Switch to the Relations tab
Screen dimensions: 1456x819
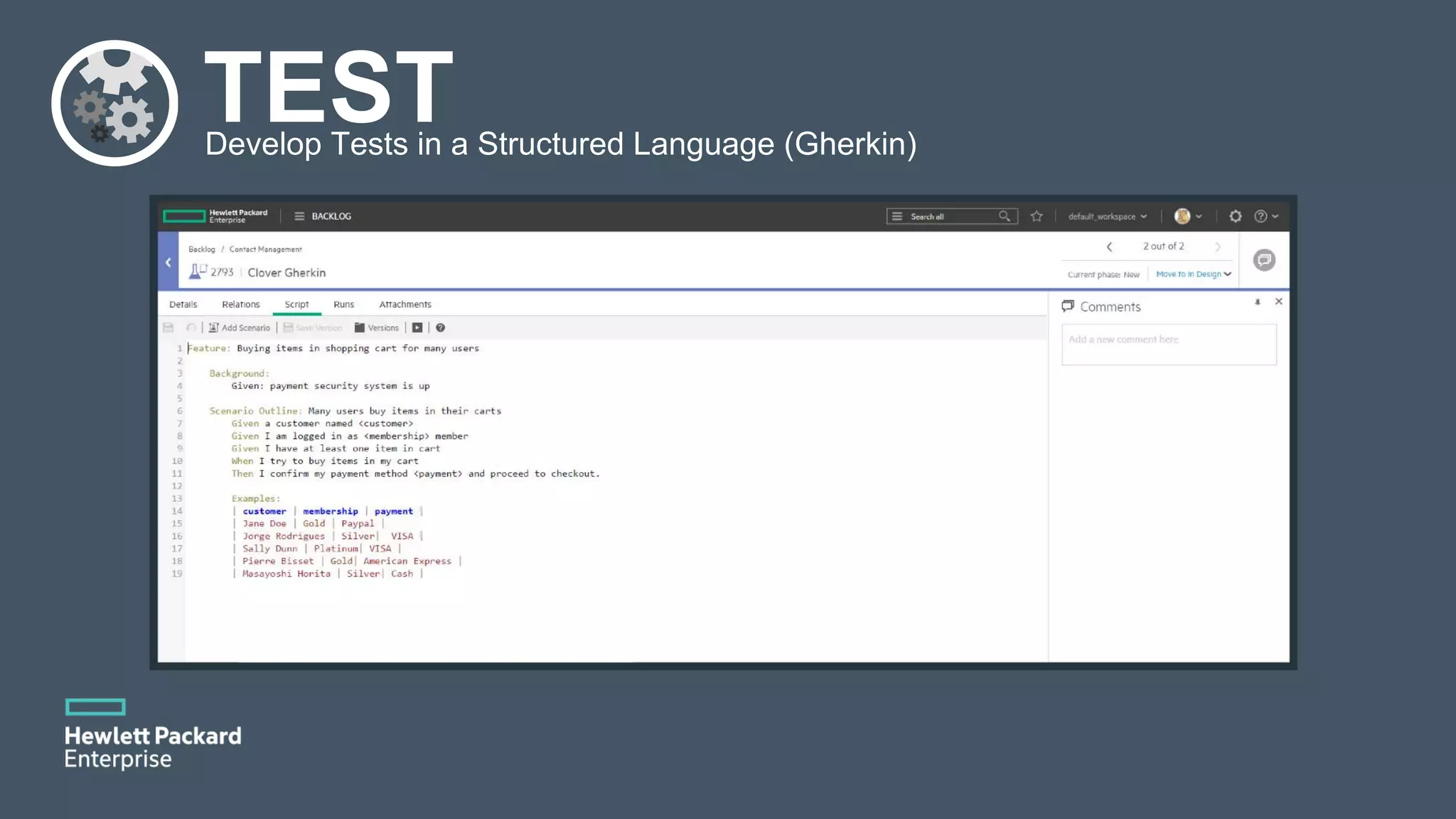241,304
